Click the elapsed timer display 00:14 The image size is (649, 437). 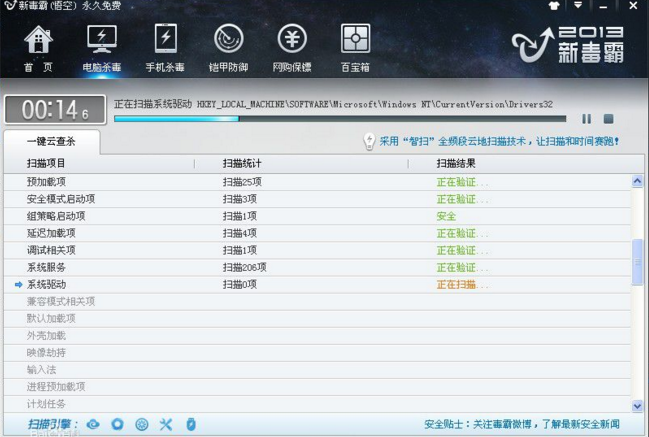click(55, 110)
